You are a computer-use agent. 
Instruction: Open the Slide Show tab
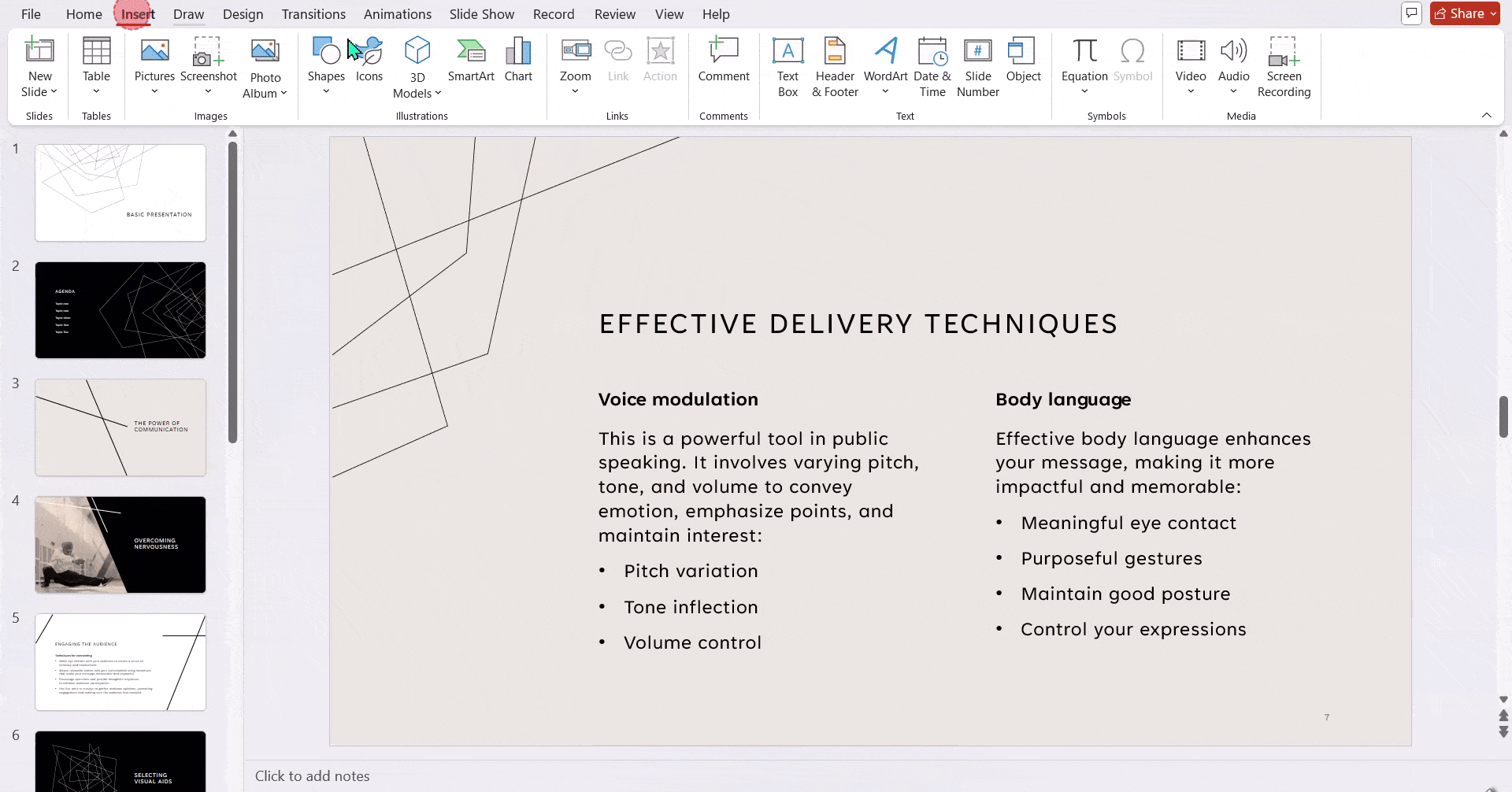point(481,13)
